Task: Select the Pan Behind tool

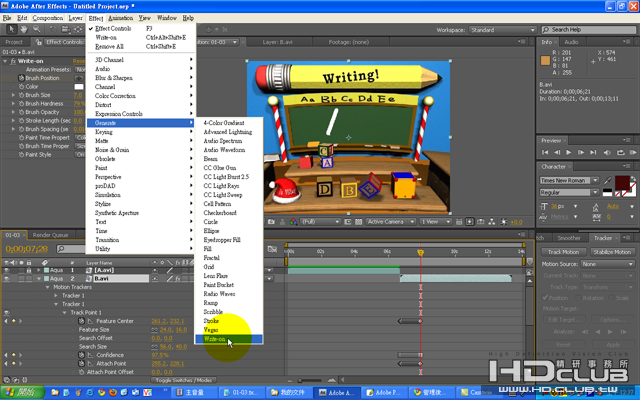Action: [x=78, y=29]
